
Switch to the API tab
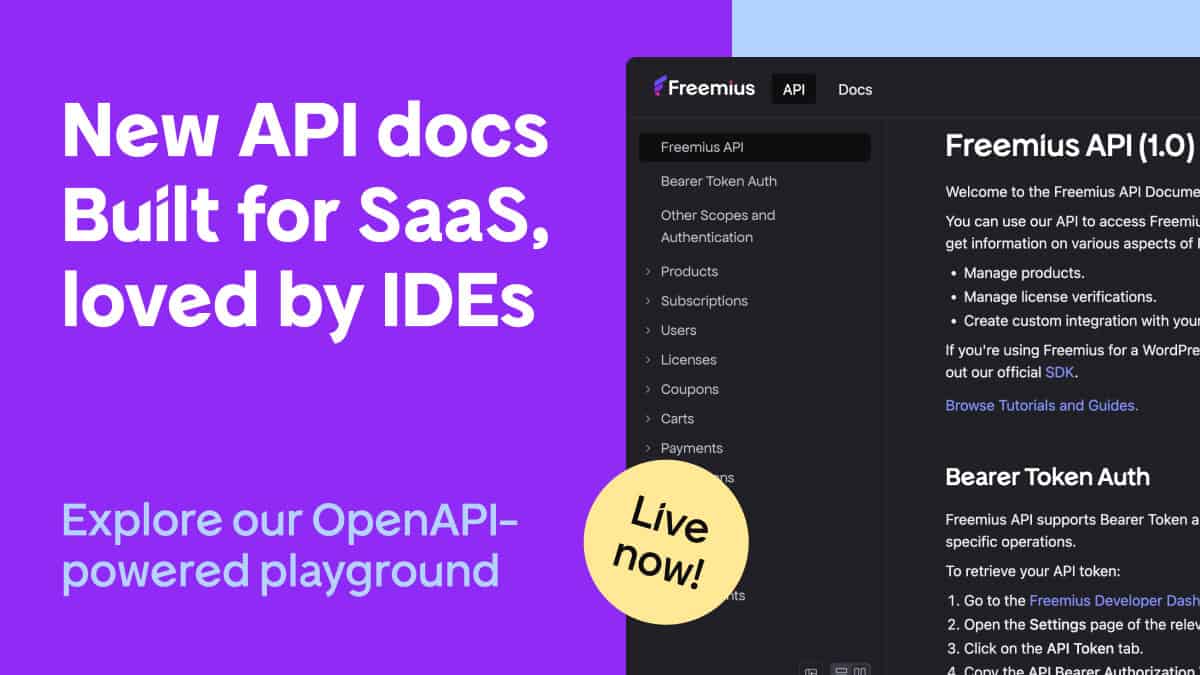(794, 89)
